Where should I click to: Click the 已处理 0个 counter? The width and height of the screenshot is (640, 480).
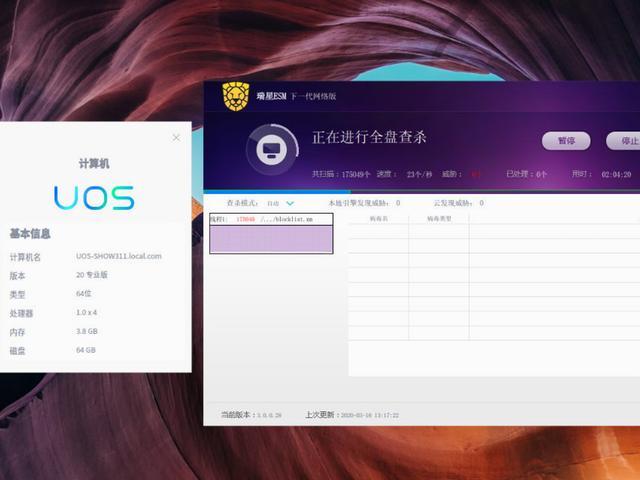pyautogui.click(x=526, y=174)
